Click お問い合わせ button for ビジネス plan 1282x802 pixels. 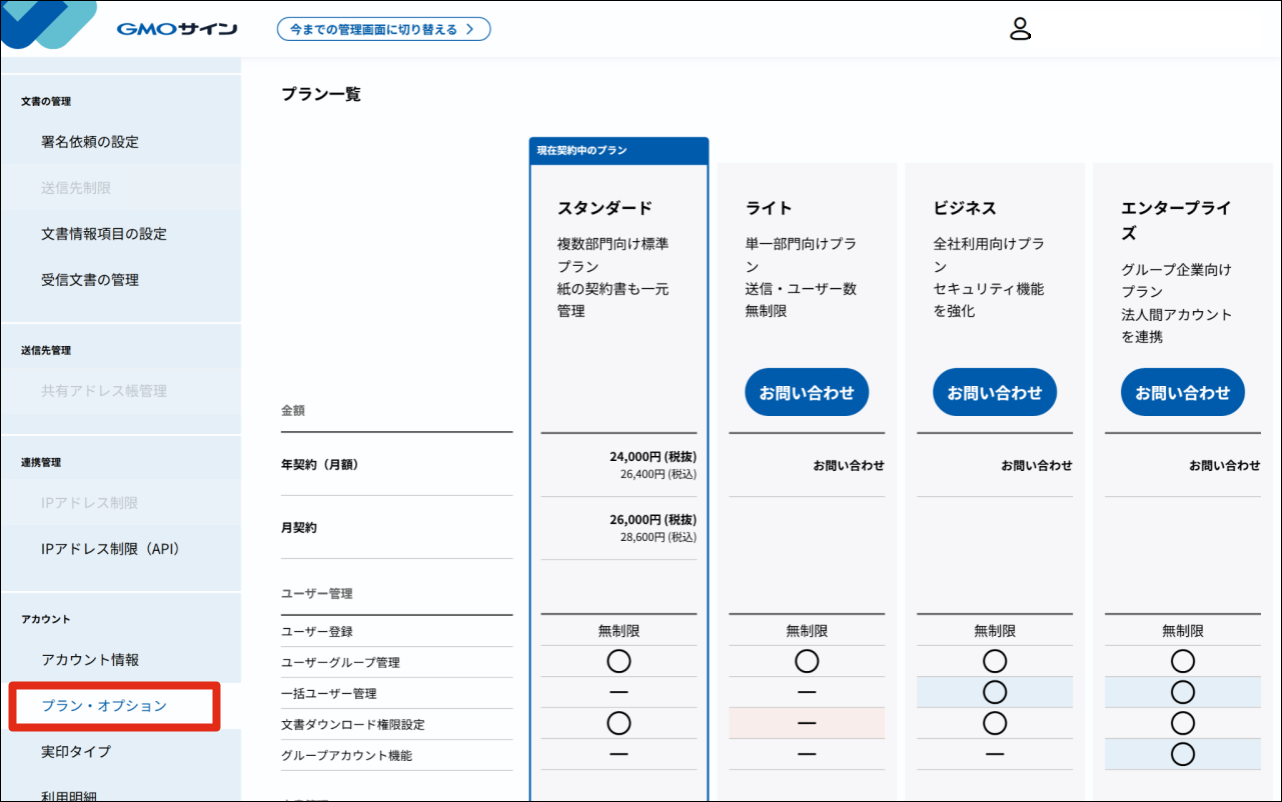click(994, 393)
